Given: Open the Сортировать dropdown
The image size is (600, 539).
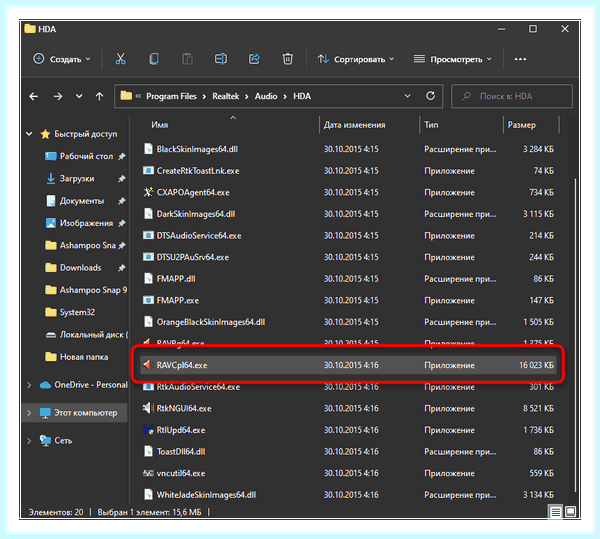Looking at the screenshot, I should pyautogui.click(x=356, y=59).
